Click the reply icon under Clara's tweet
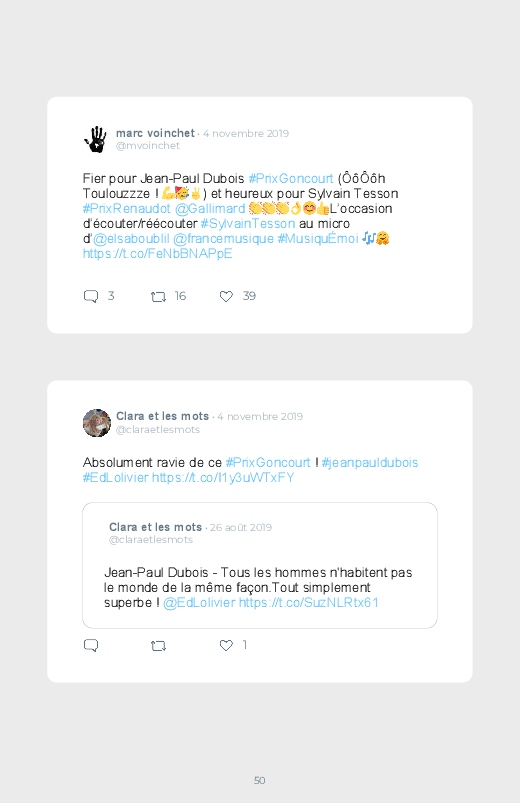The height and width of the screenshot is (803, 520). 91,645
